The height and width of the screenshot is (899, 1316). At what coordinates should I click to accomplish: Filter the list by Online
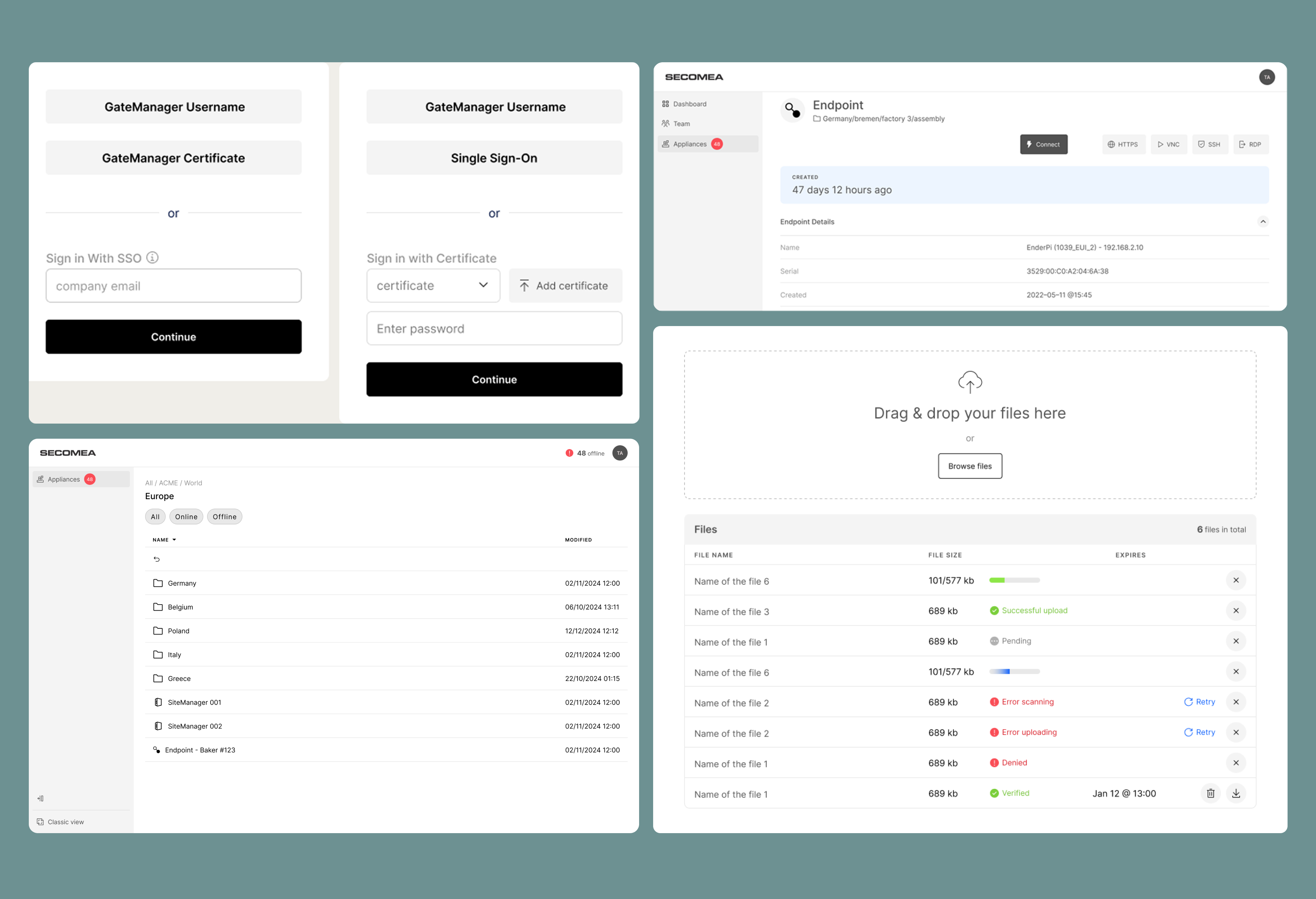(x=186, y=516)
